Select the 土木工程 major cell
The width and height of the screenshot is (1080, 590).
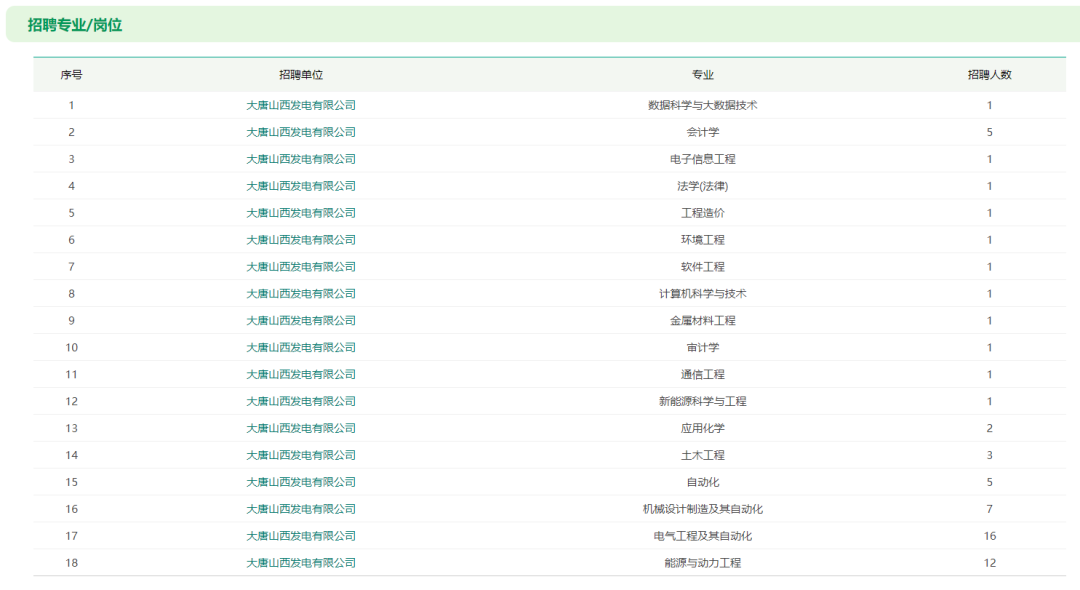[x=703, y=454]
